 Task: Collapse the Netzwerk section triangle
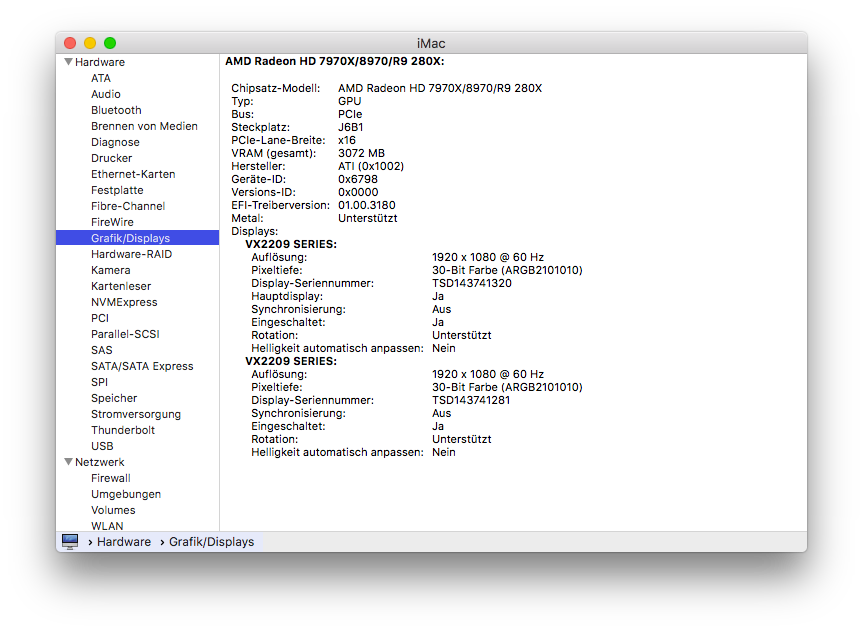click(68, 462)
